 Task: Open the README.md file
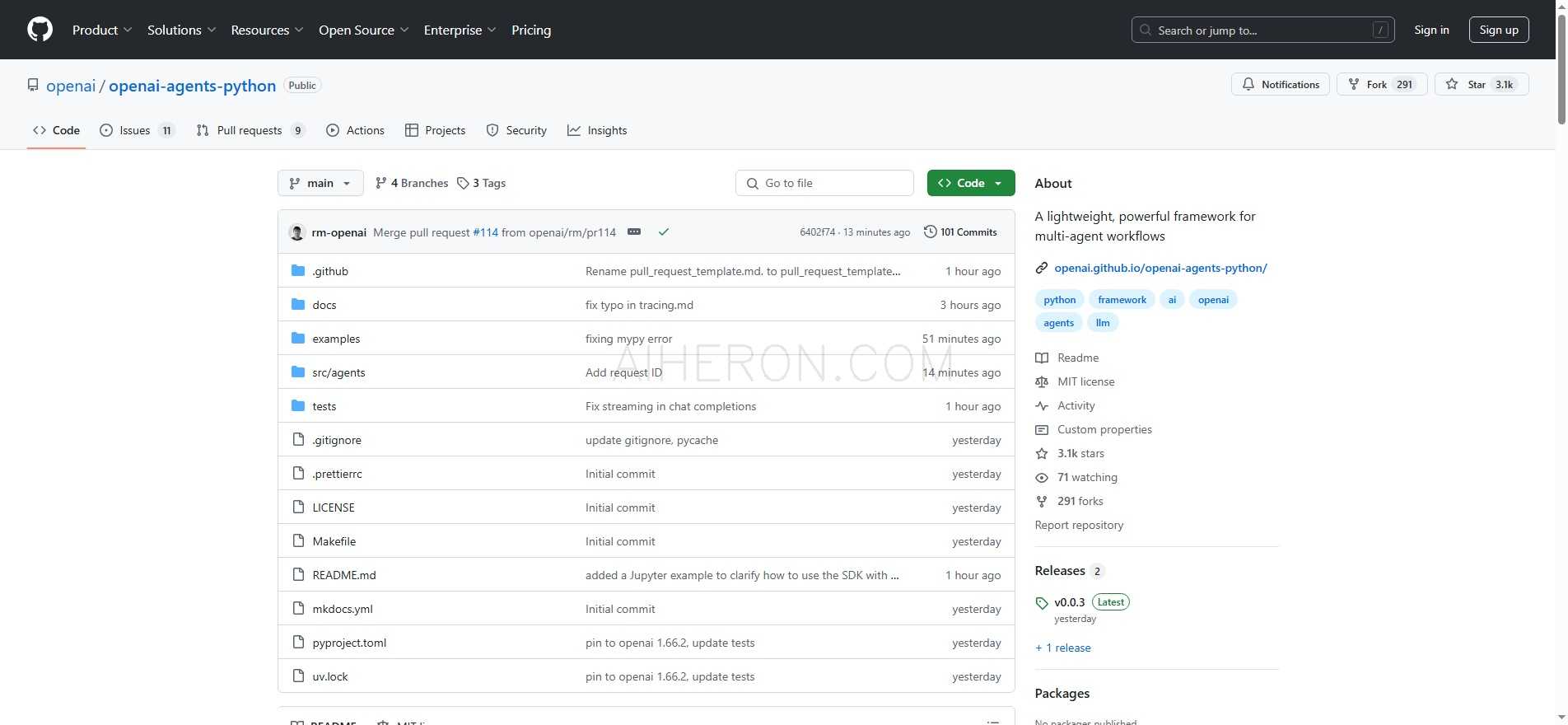pos(344,575)
